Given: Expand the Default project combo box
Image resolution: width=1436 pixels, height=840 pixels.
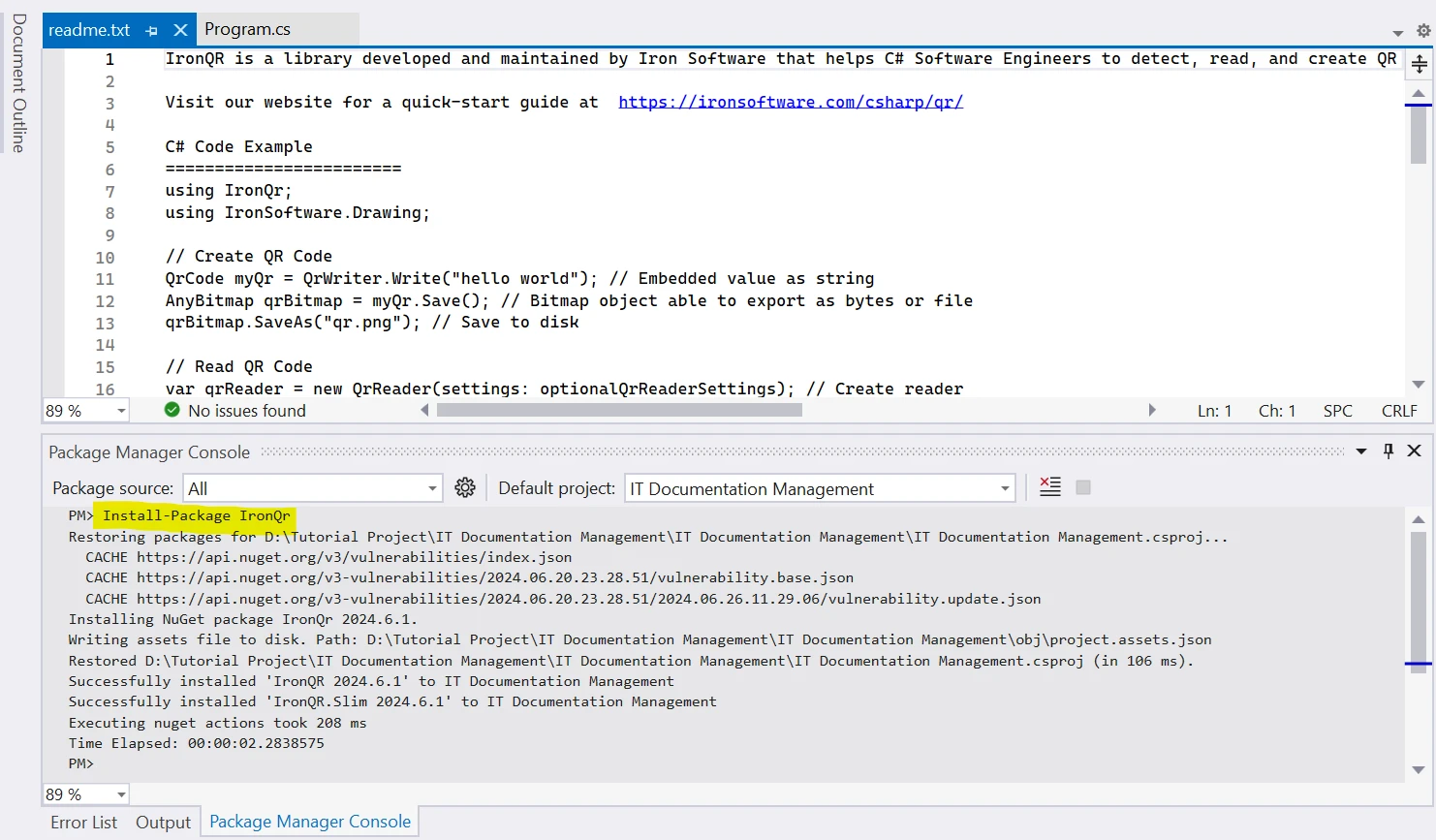Looking at the screenshot, I should coord(1005,488).
